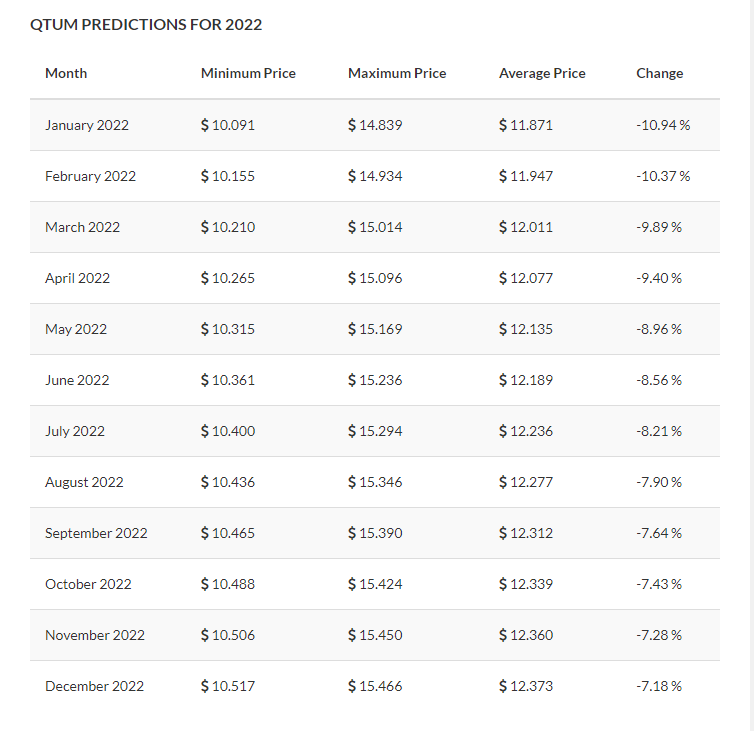
Task: Click April 2022 average price $12.077
Action: point(526,278)
